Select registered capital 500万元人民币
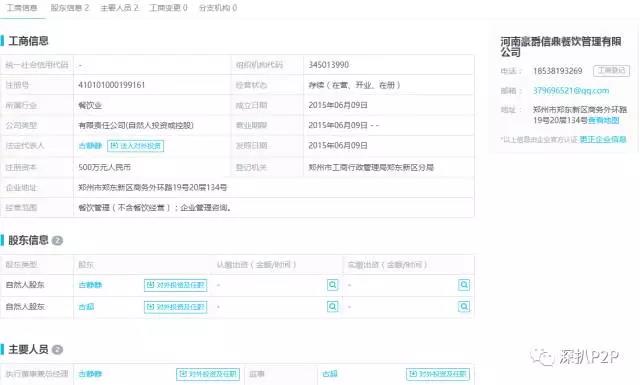Image resolution: width=640 pixels, height=385 pixels. tap(104, 167)
